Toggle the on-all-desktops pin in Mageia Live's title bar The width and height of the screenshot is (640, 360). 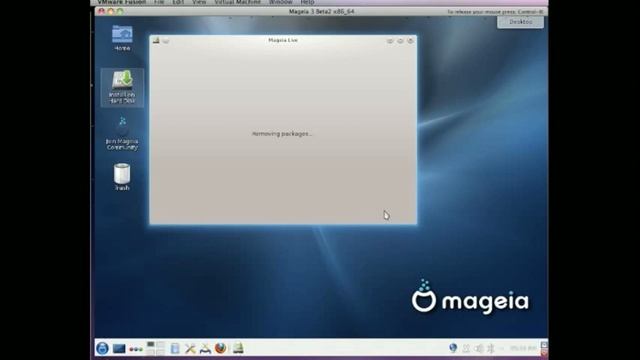click(x=165, y=40)
